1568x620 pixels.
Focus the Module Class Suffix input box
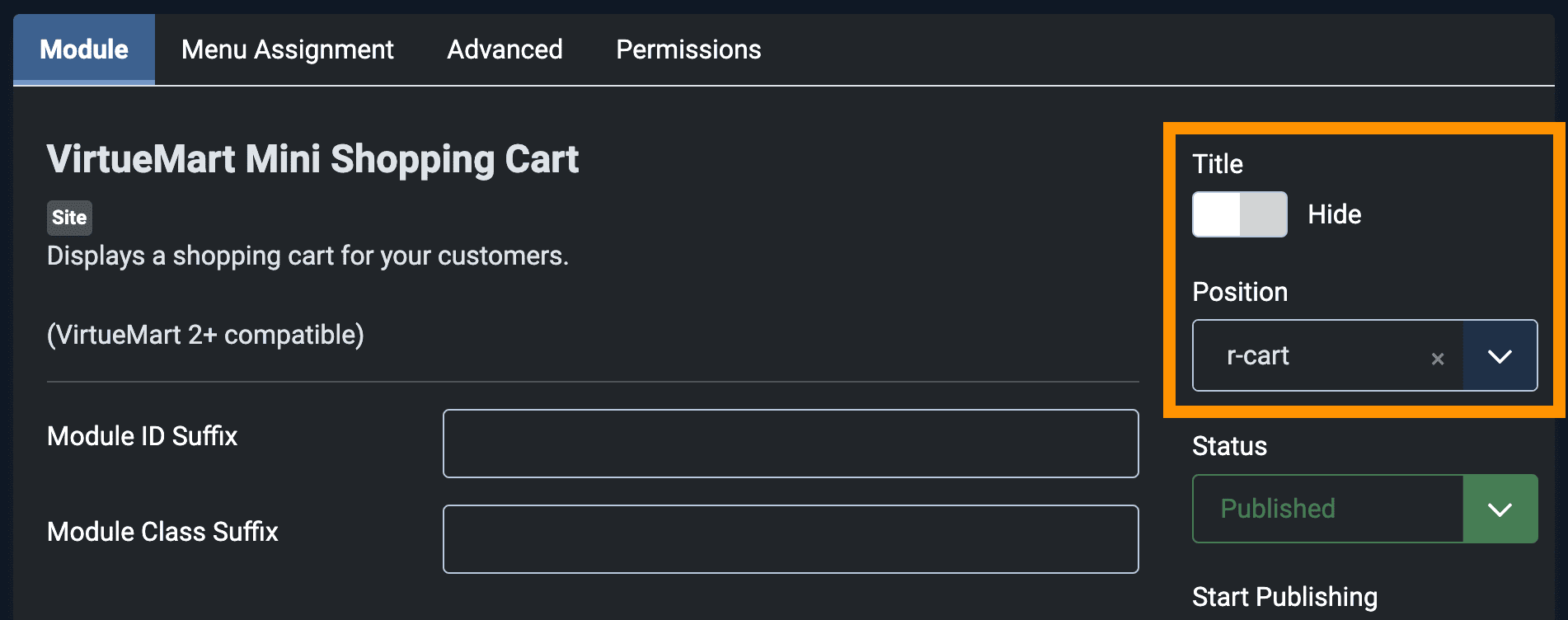(790, 539)
